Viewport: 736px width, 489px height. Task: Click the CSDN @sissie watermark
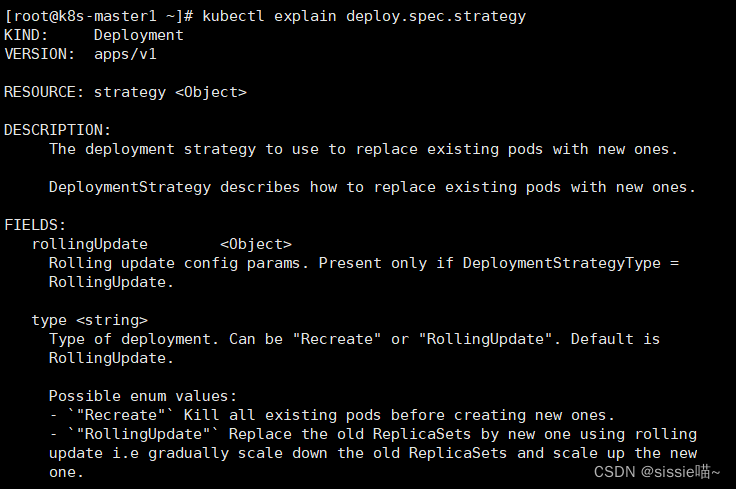[x=657, y=472]
